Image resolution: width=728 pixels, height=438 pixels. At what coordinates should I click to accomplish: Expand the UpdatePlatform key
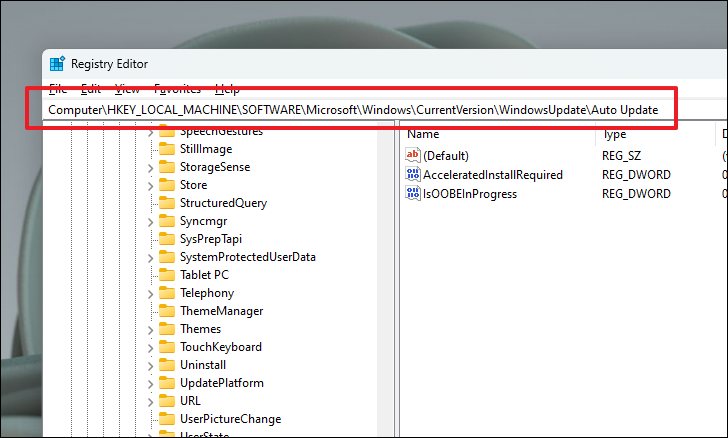coord(150,384)
